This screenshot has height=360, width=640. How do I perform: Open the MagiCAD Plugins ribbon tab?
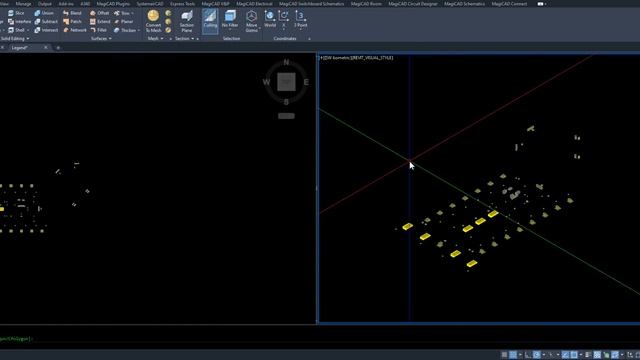pos(113,4)
